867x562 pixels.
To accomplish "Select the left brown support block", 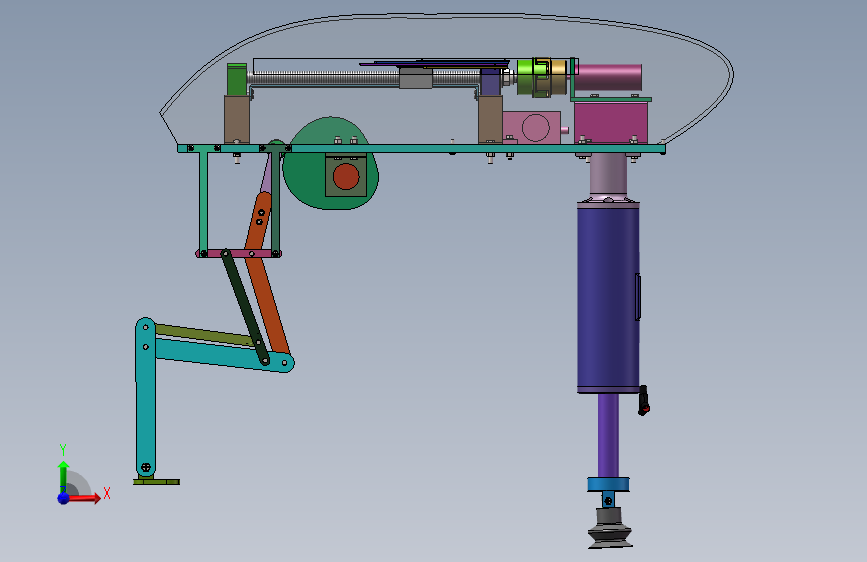I will click(237, 120).
